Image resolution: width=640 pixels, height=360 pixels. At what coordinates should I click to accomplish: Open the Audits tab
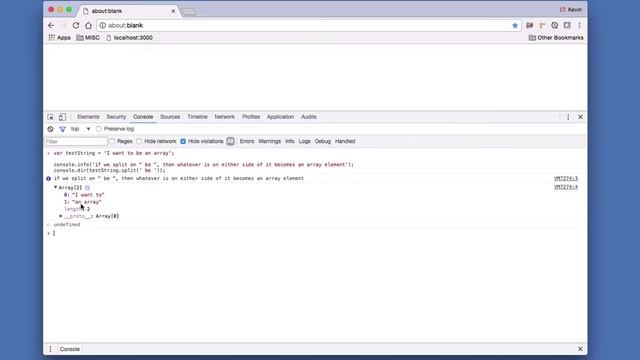click(x=309, y=117)
